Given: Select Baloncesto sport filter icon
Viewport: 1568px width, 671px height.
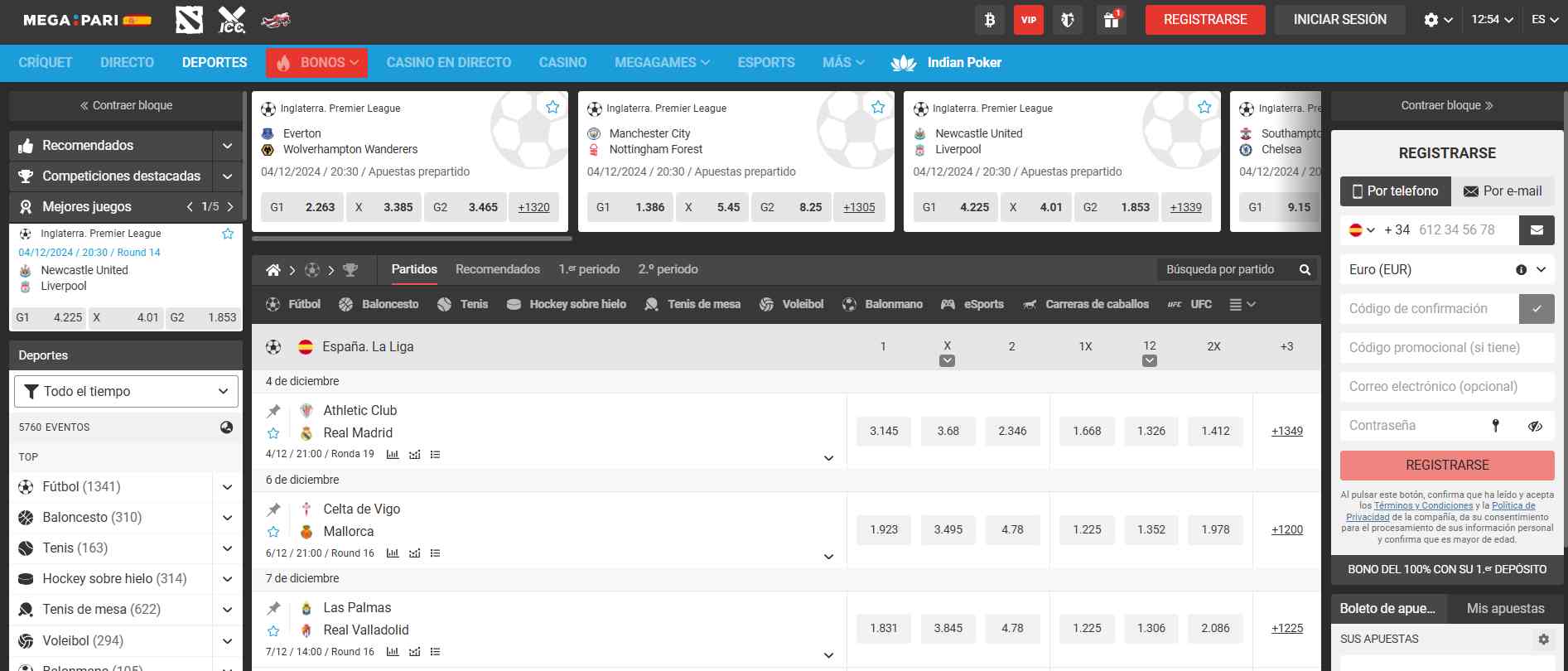Looking at the screenshot, I should tap(346, 305).
